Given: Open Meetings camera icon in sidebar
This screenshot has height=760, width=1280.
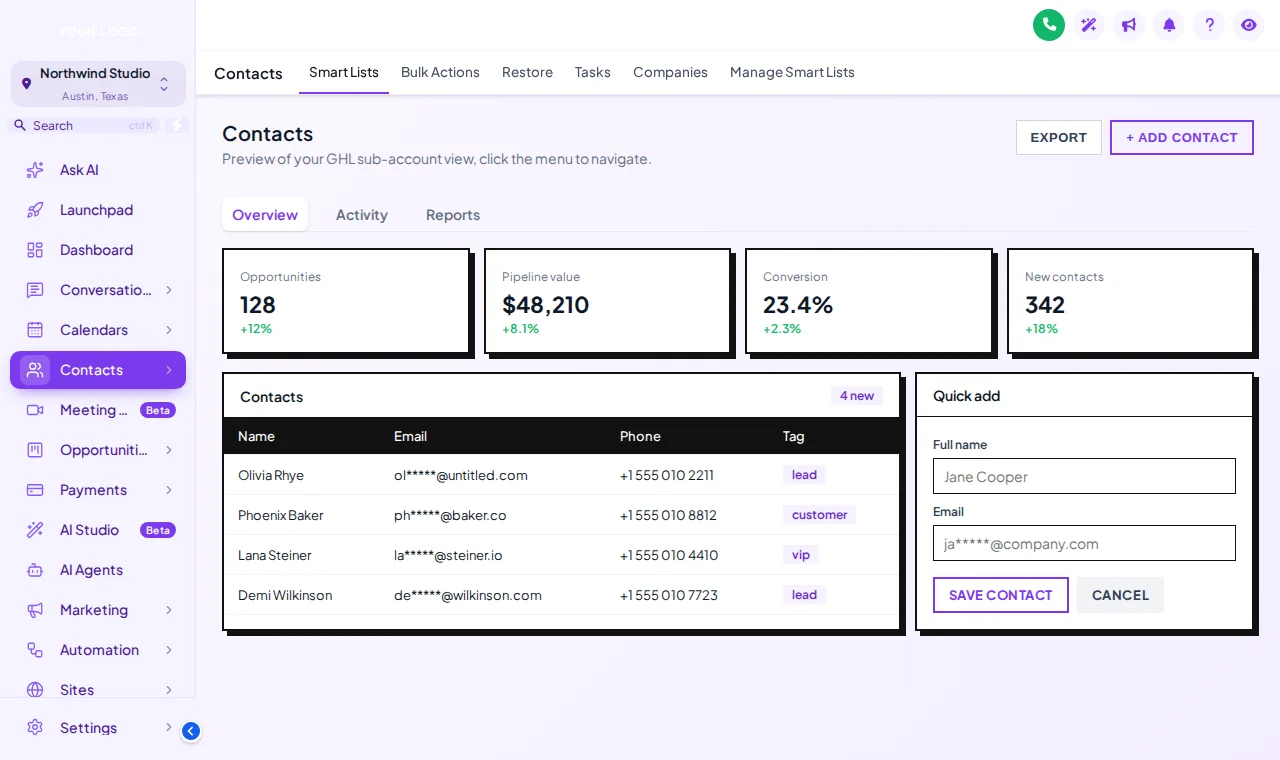Looking at the screenshot, I should pos(35,410).
